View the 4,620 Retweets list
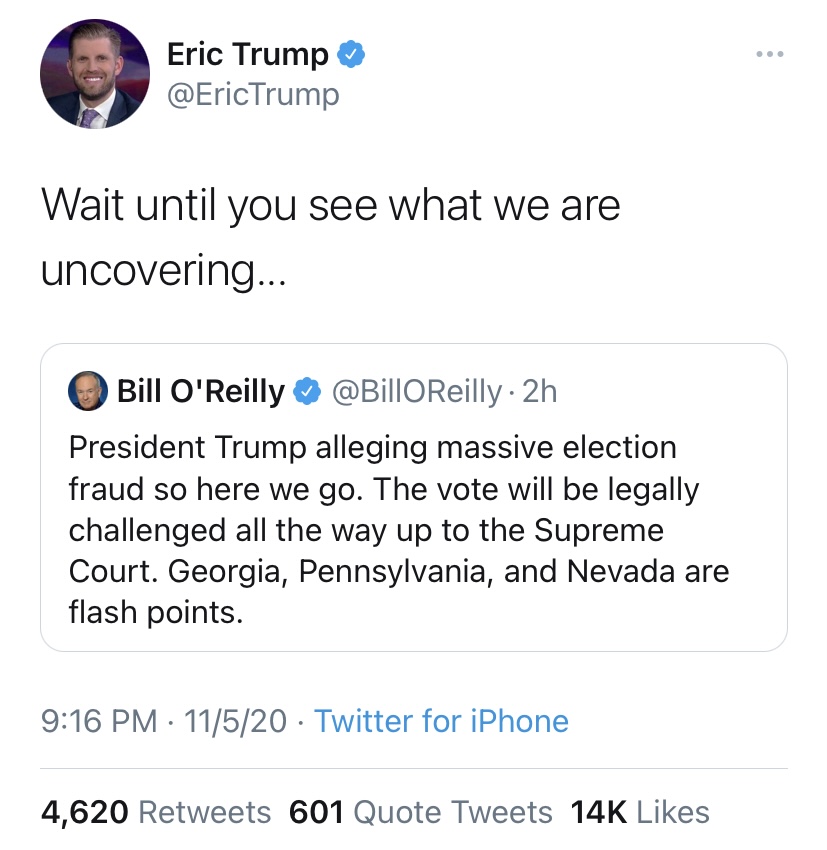The height and width of the screenshot is (850, 827). pos(155,812)
